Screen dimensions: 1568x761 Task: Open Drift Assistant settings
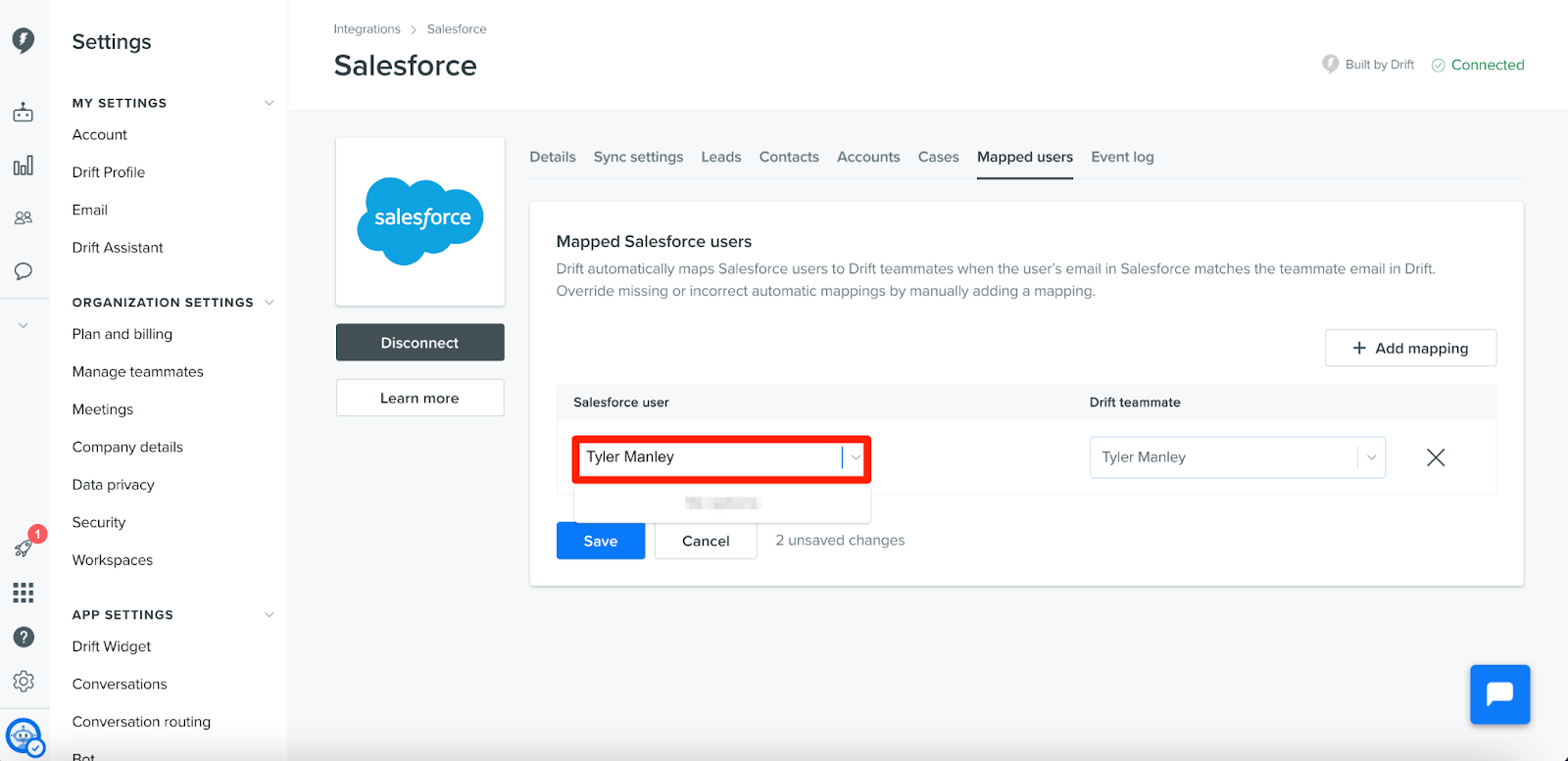point(118,248)
